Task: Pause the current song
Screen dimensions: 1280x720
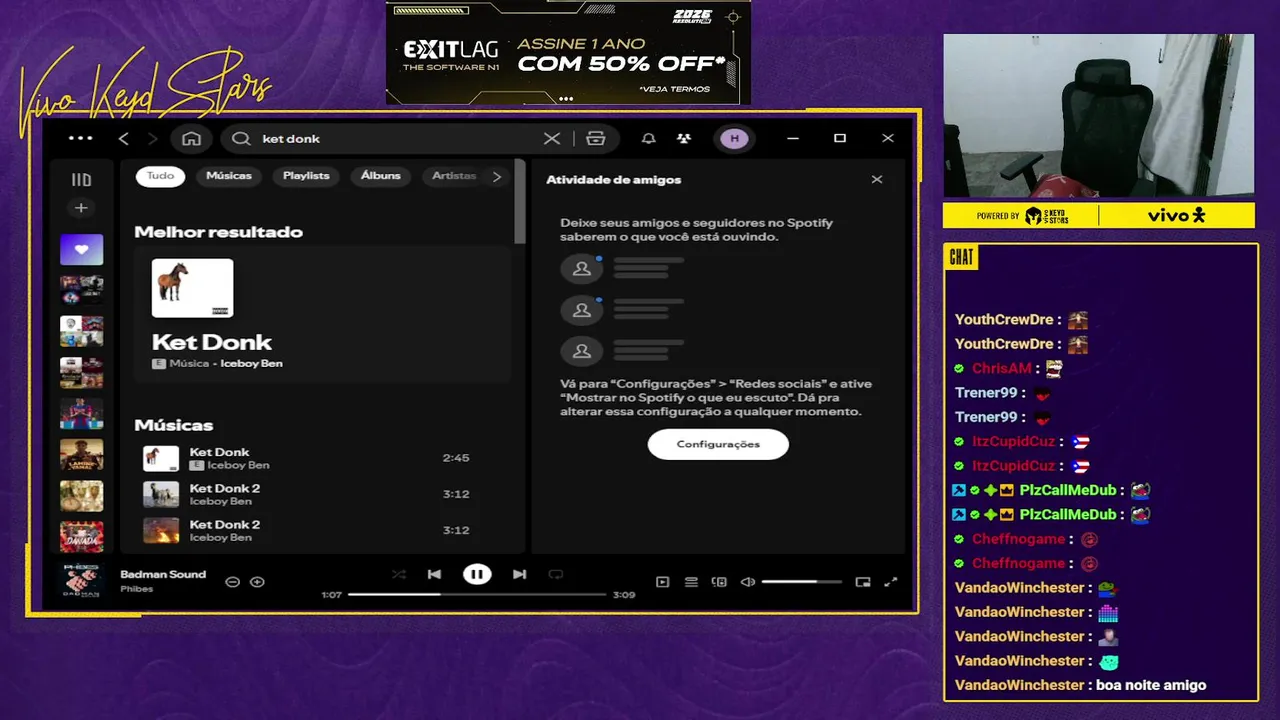Action: [477, 574]
